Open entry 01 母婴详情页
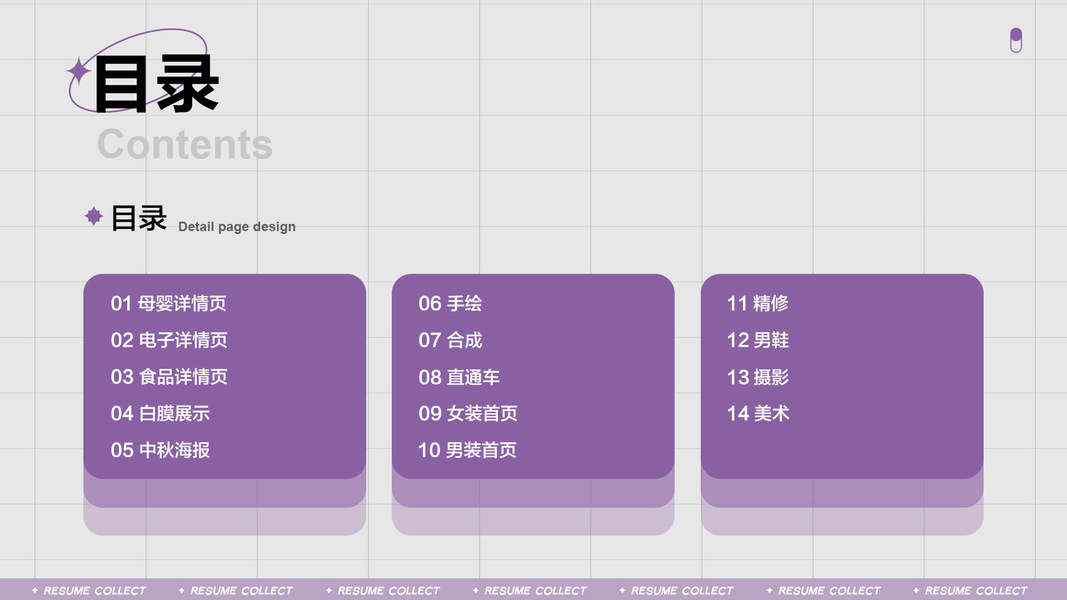The height and width of the screenshot is (600, 1067). 169,303
